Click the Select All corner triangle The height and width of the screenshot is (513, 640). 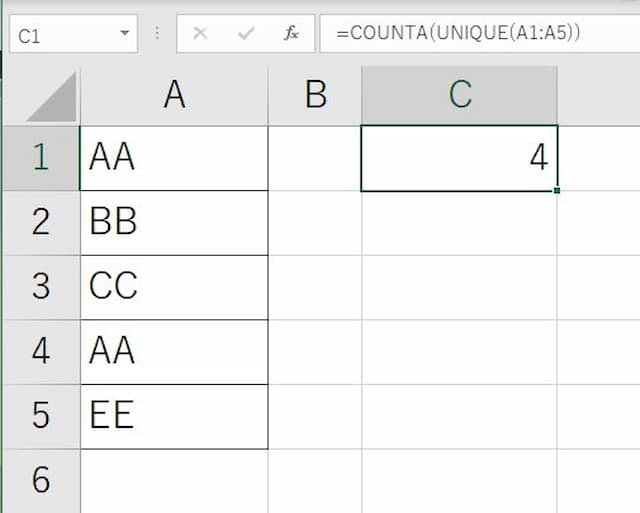point(50,97)
